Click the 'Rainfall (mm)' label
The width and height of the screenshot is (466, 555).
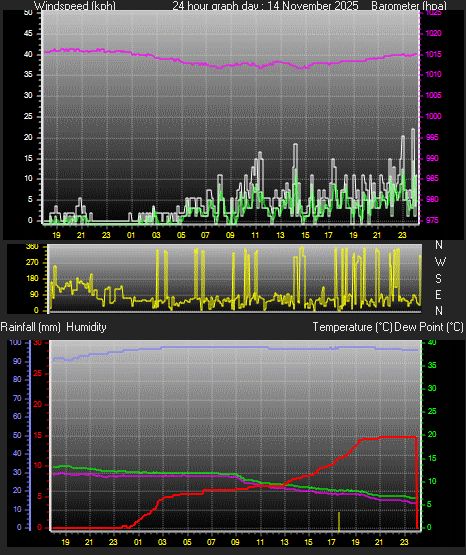tap(30, 327)
